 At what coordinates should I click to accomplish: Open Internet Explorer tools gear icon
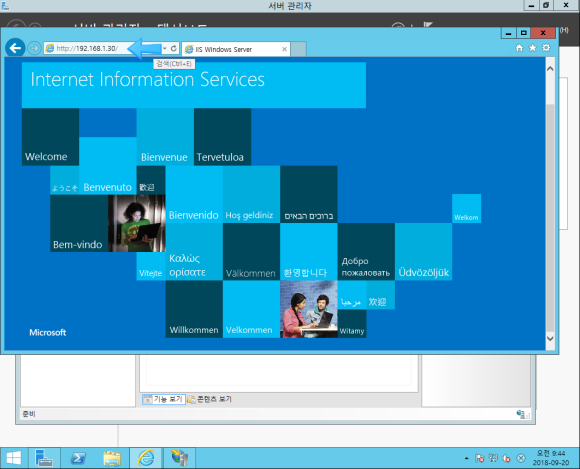pyautogui.click(x=546, y=48)
